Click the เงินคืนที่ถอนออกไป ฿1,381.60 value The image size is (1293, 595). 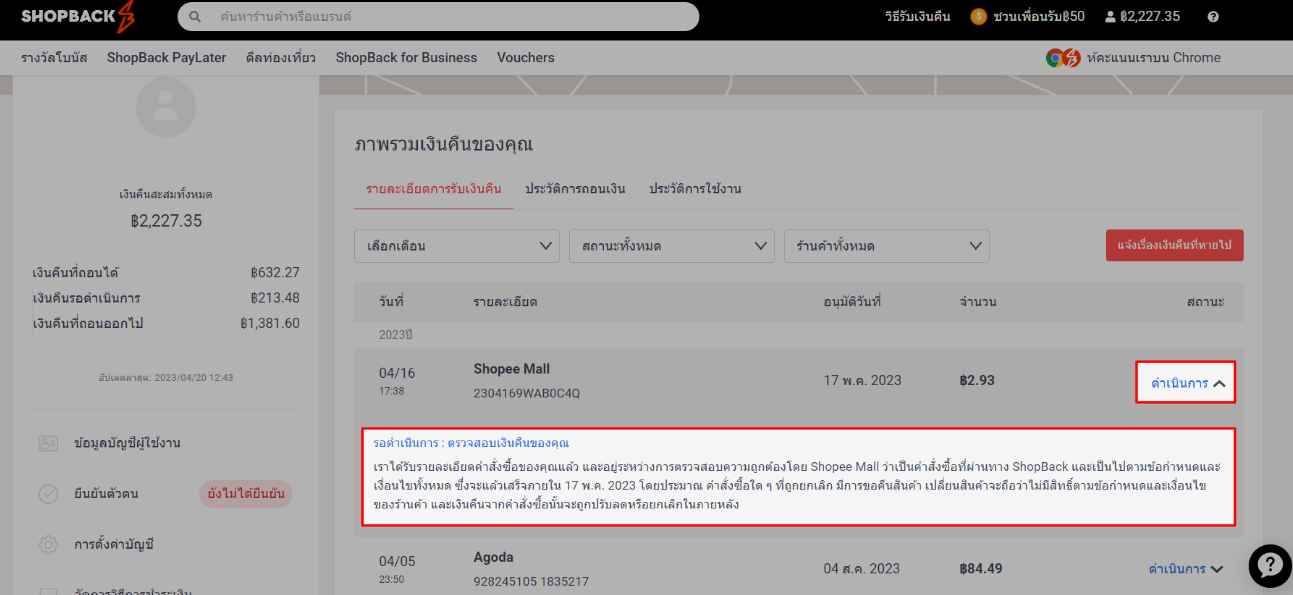270,323
